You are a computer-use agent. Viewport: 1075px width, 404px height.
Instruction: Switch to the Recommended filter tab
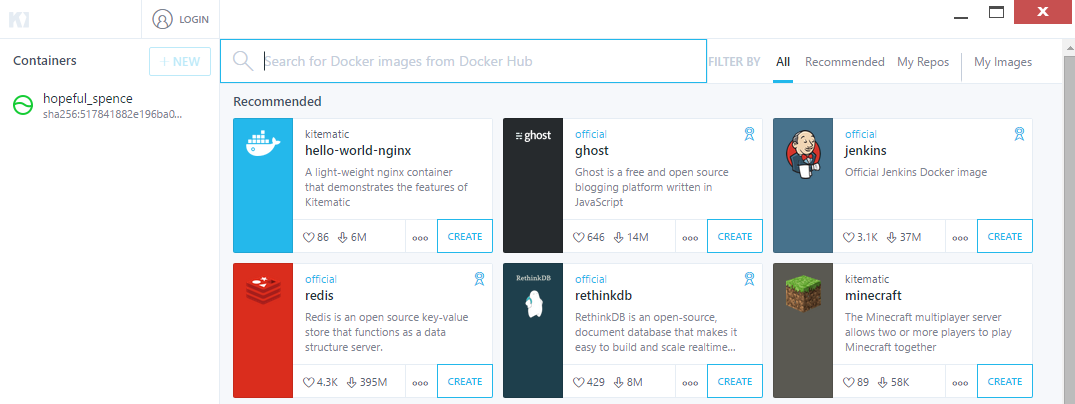[845, 62]
